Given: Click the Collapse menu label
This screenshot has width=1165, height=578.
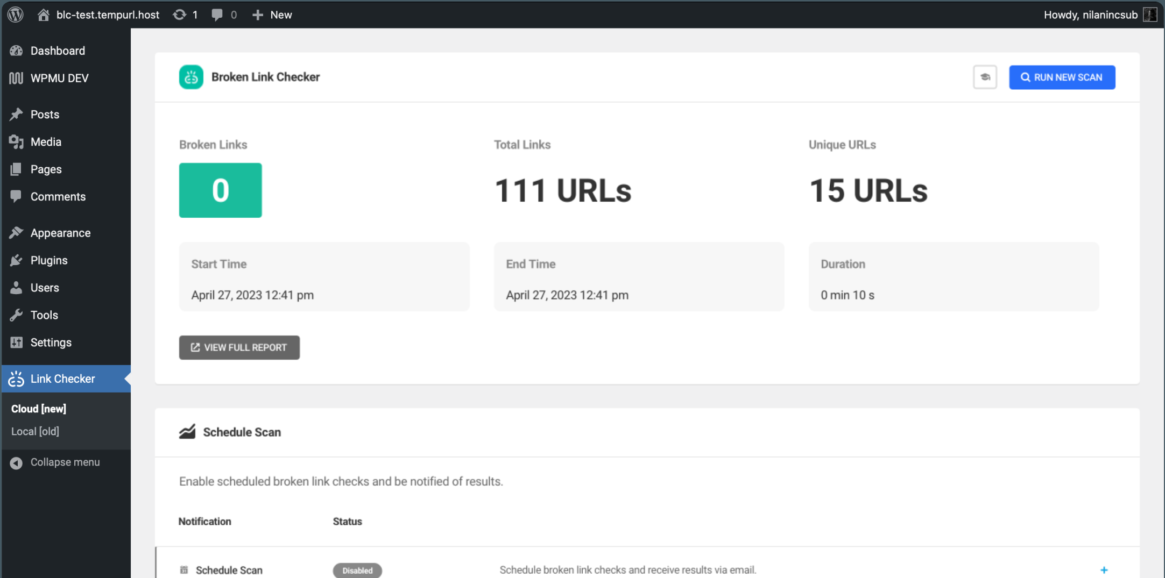Looking at the screenshot, I should [x=65, y=463].
